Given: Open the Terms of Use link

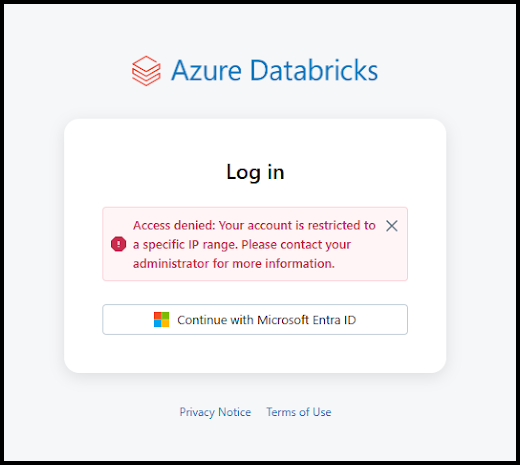Looking at the screenshot, I should coord(299,412).
